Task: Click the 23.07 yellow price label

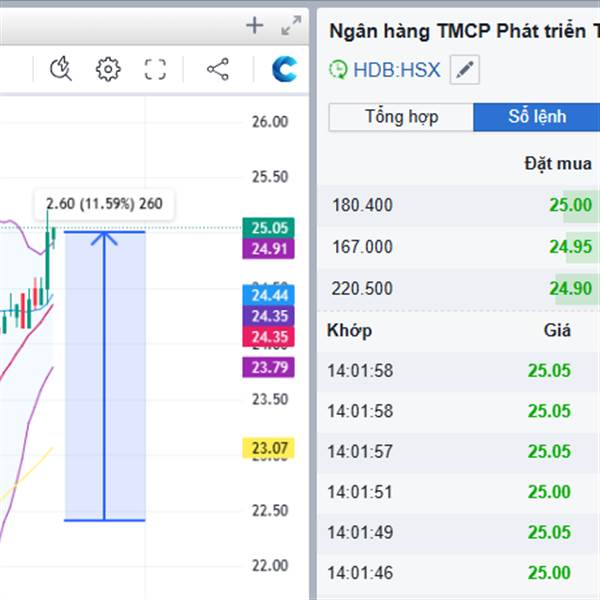Action: coord(269,448)
